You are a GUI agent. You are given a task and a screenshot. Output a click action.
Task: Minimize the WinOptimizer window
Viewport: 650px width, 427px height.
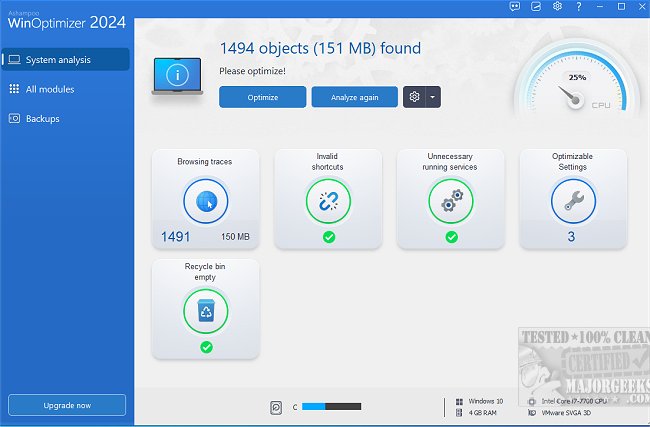600,7
